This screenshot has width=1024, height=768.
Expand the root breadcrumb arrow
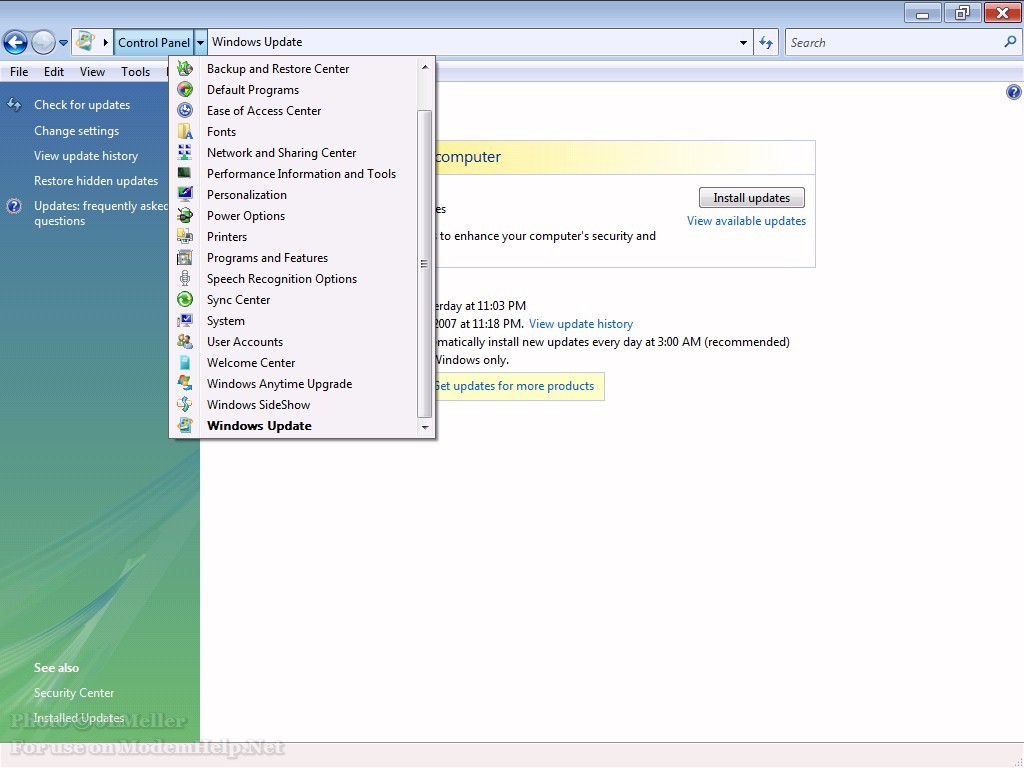click(105, 42)
